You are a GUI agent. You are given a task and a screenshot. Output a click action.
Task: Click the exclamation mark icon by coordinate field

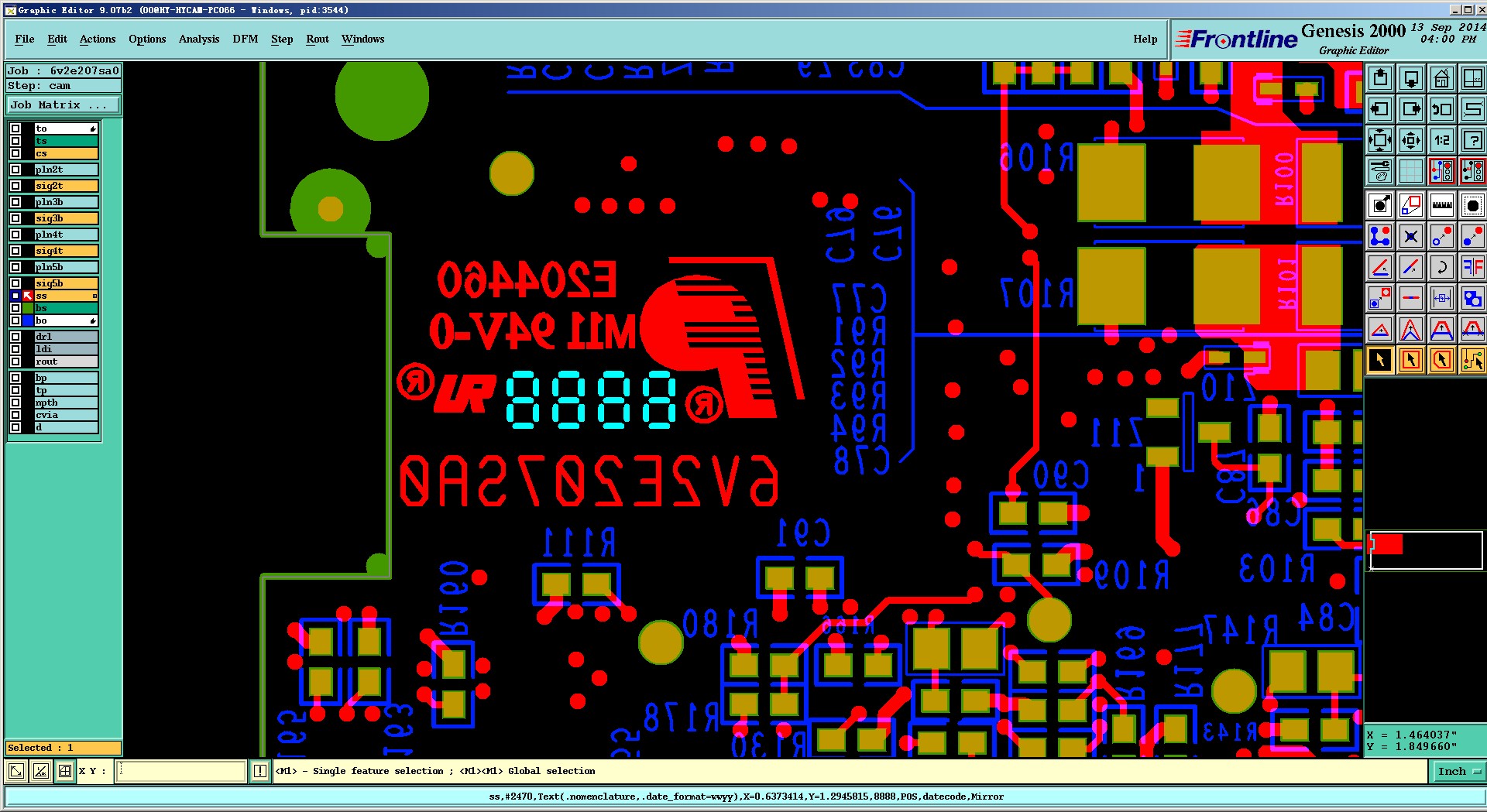click(x=260, y=771)
